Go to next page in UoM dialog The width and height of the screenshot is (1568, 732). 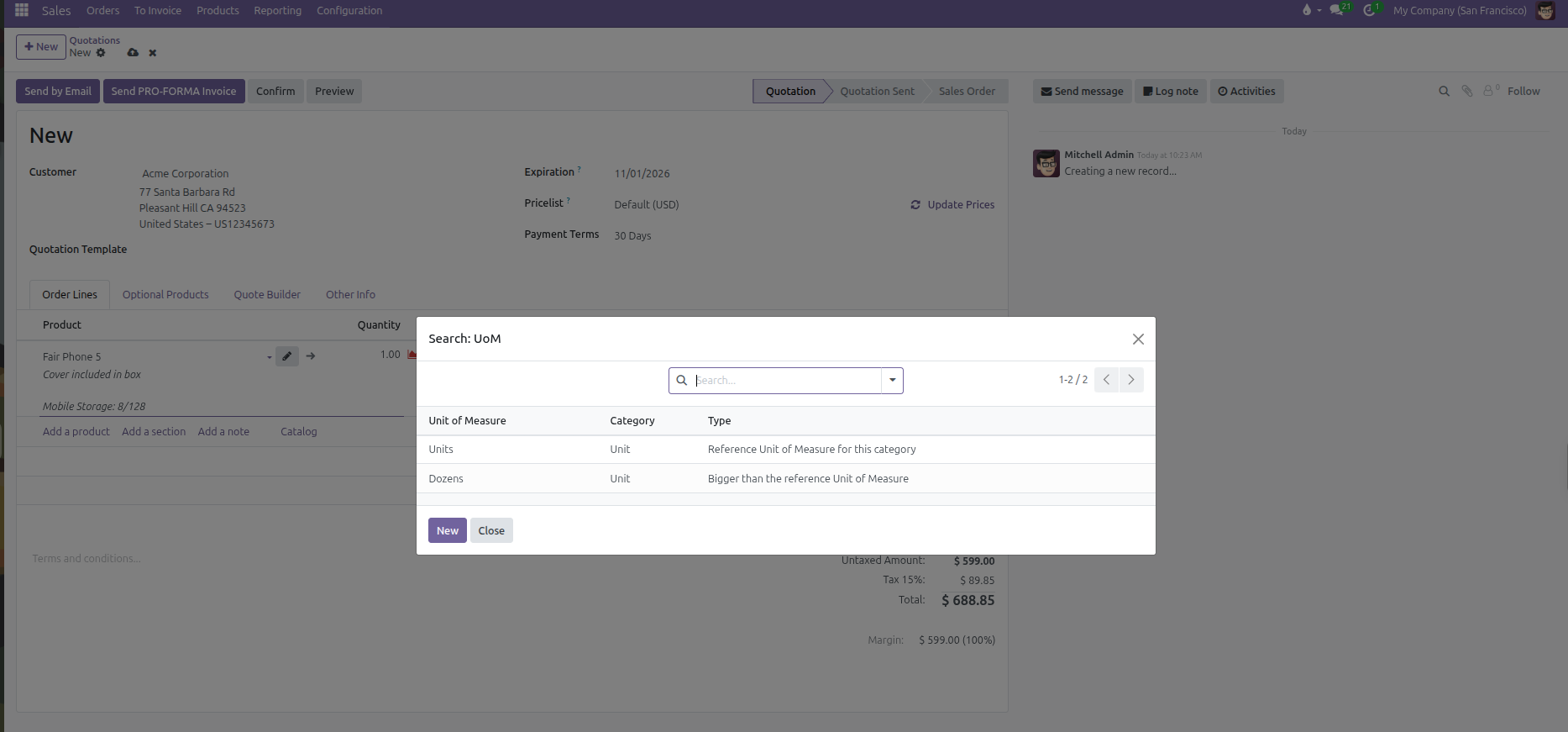click(x=1131, y=380)
